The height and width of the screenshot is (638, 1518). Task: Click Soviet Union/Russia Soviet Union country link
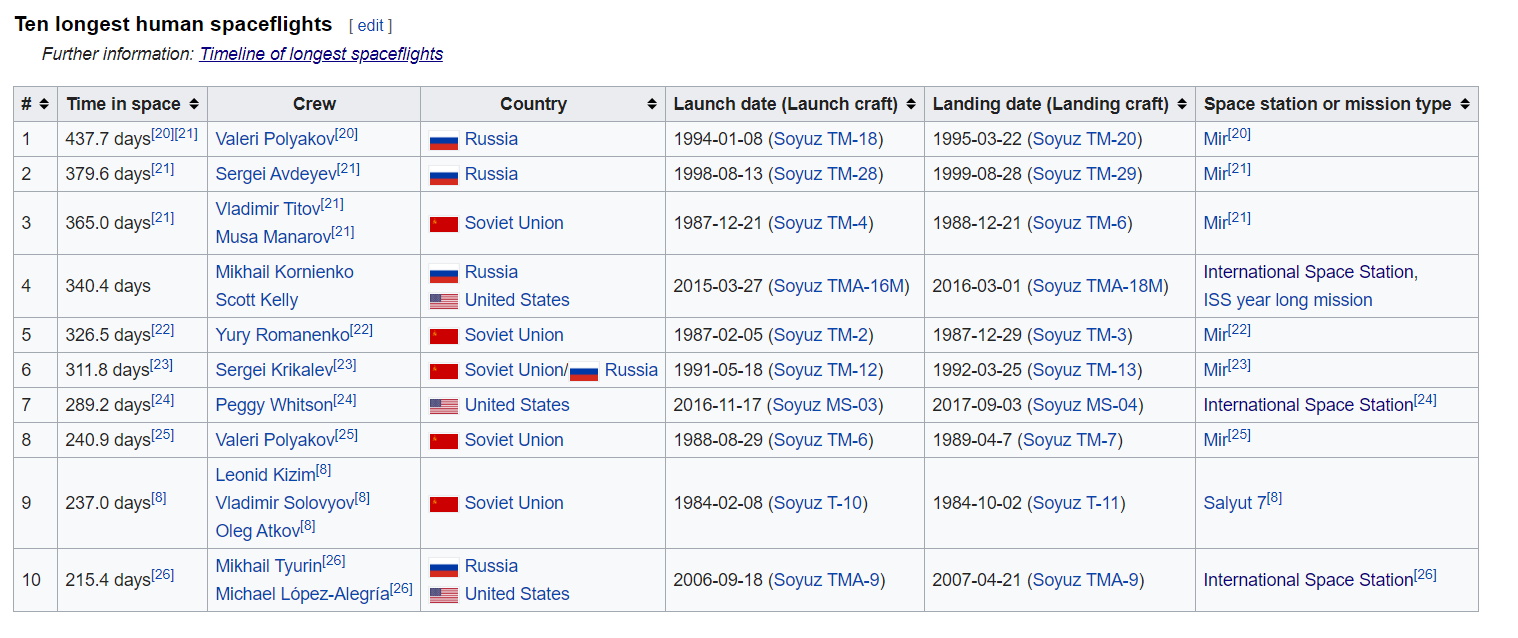click(514, 370)
